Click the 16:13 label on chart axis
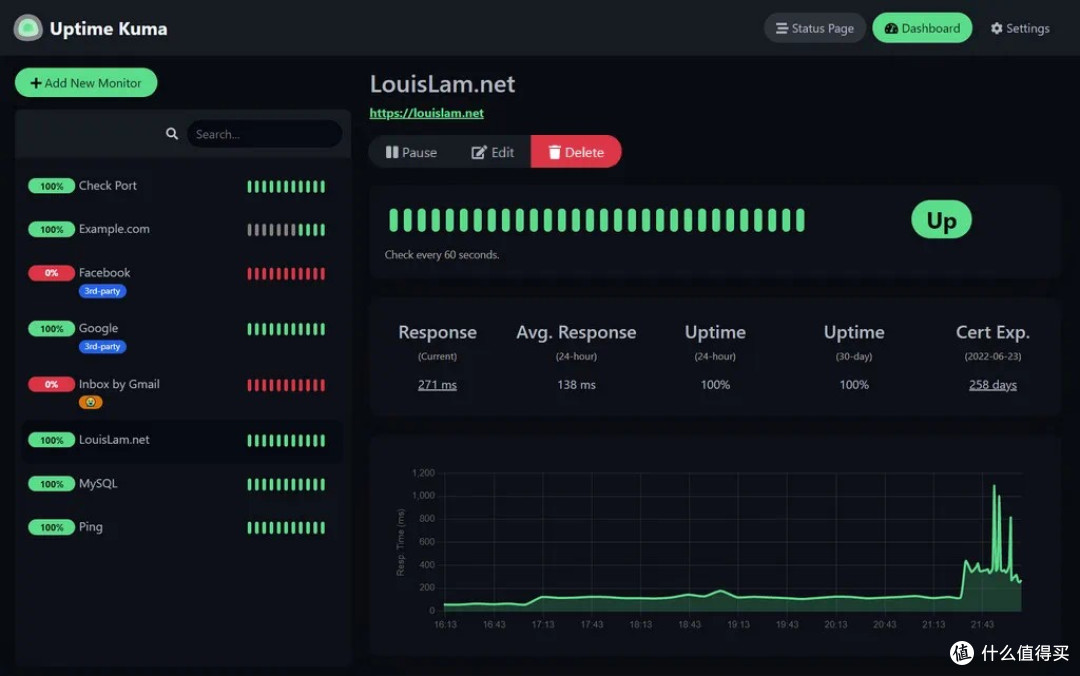Image resolution: width=1080 pixels, height=676 pixels. (445, 624)
